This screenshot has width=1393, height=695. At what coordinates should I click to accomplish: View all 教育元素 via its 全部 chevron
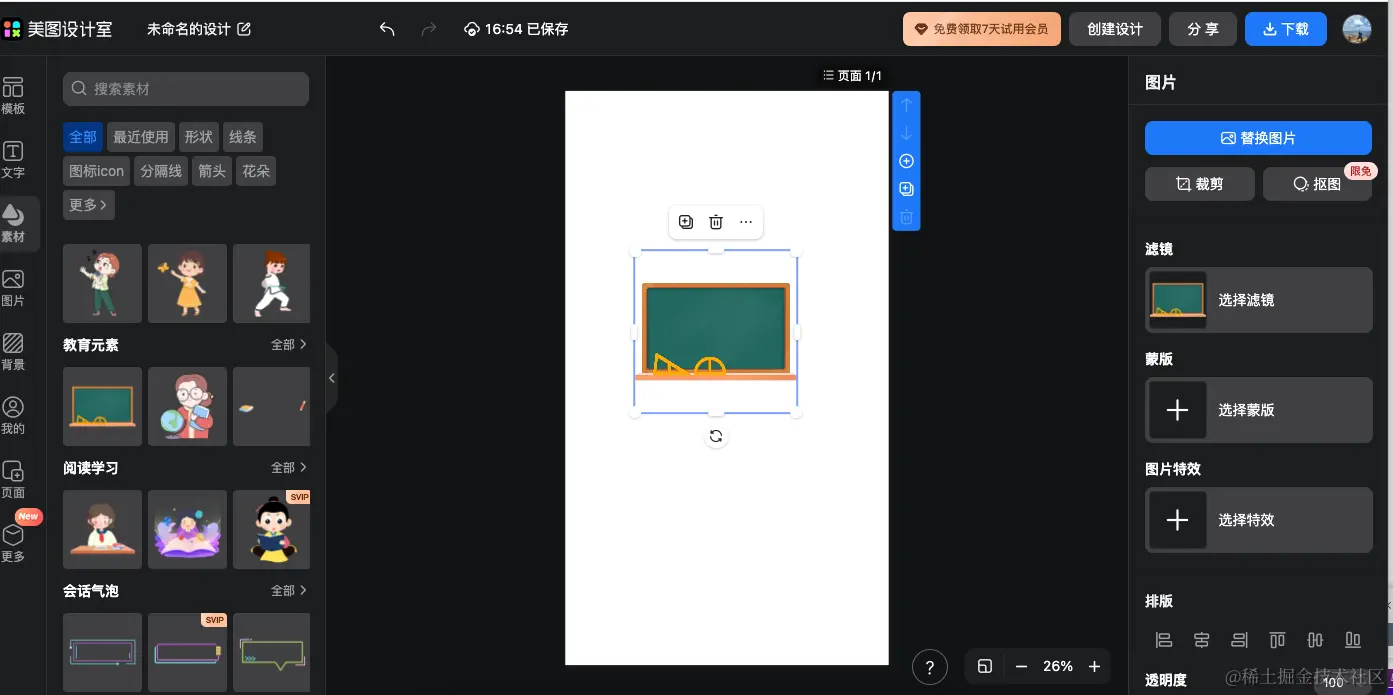(288, 344)
